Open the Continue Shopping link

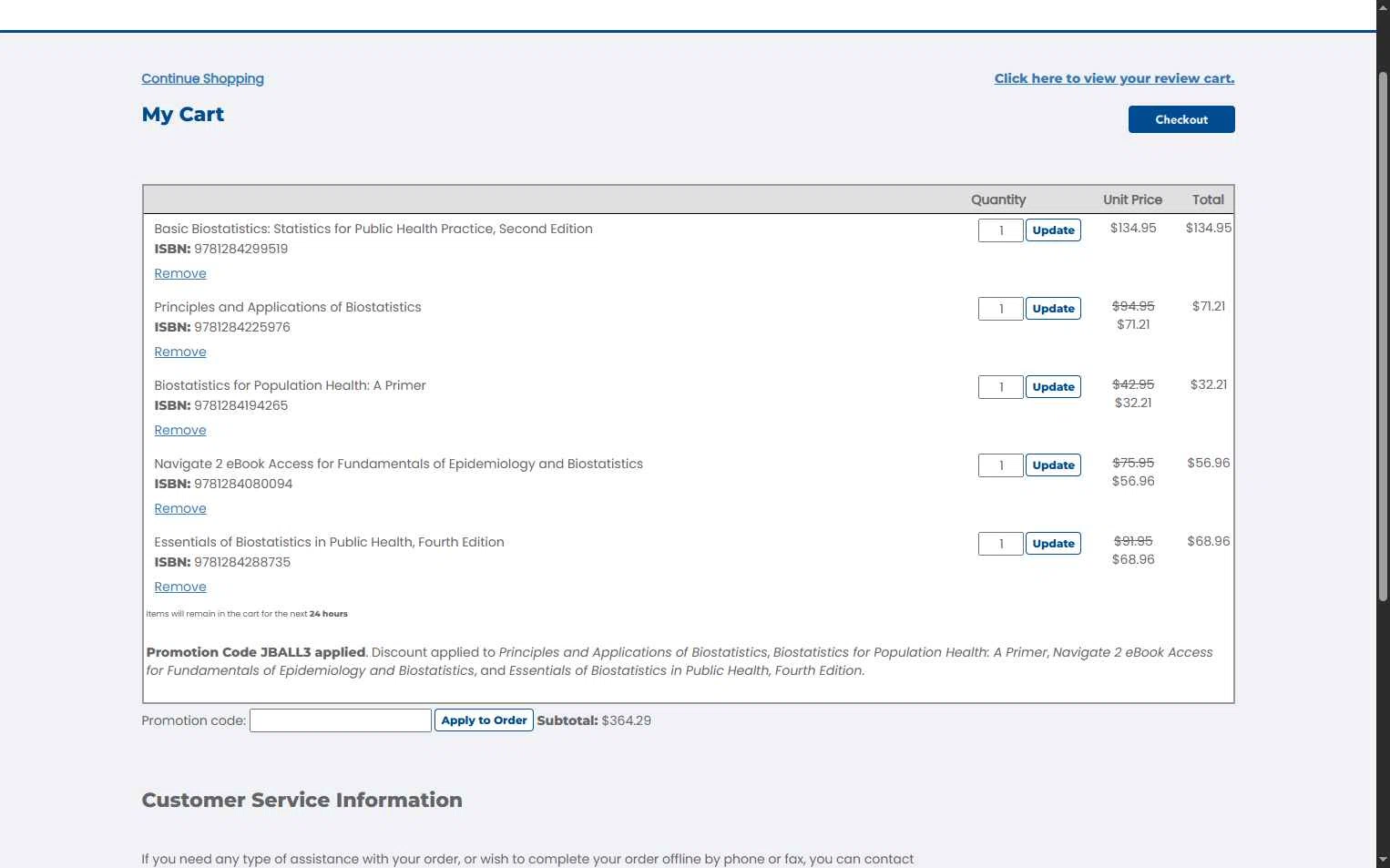click(202, 78)
